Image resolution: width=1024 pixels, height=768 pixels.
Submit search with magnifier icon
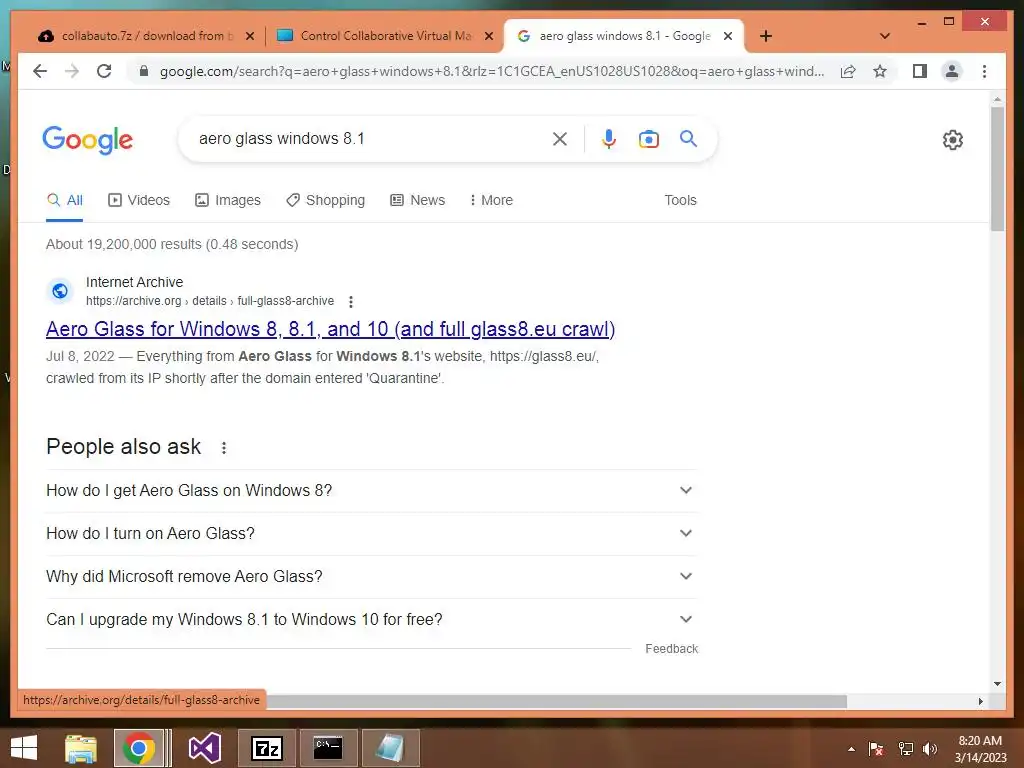[x=688, y=138]
